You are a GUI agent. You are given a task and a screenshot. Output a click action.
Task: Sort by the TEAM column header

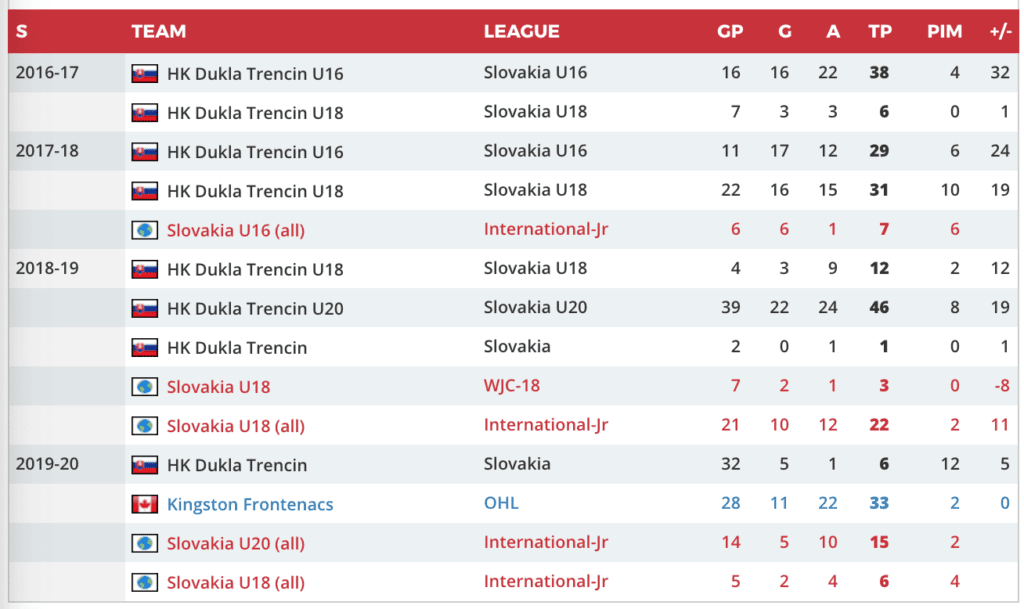click(x=158, y=31)
